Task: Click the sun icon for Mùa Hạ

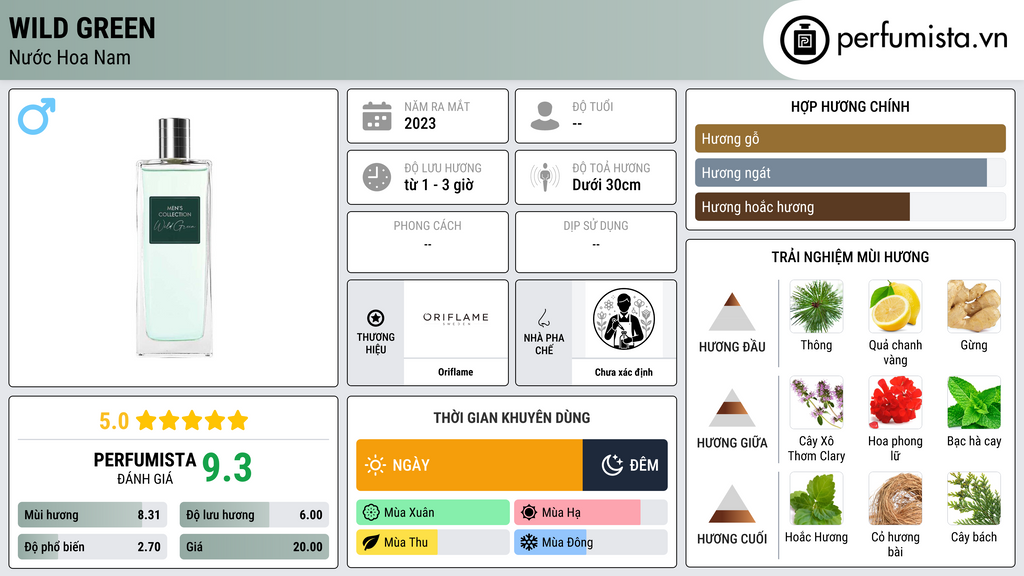Action: [x=529, y=513]
